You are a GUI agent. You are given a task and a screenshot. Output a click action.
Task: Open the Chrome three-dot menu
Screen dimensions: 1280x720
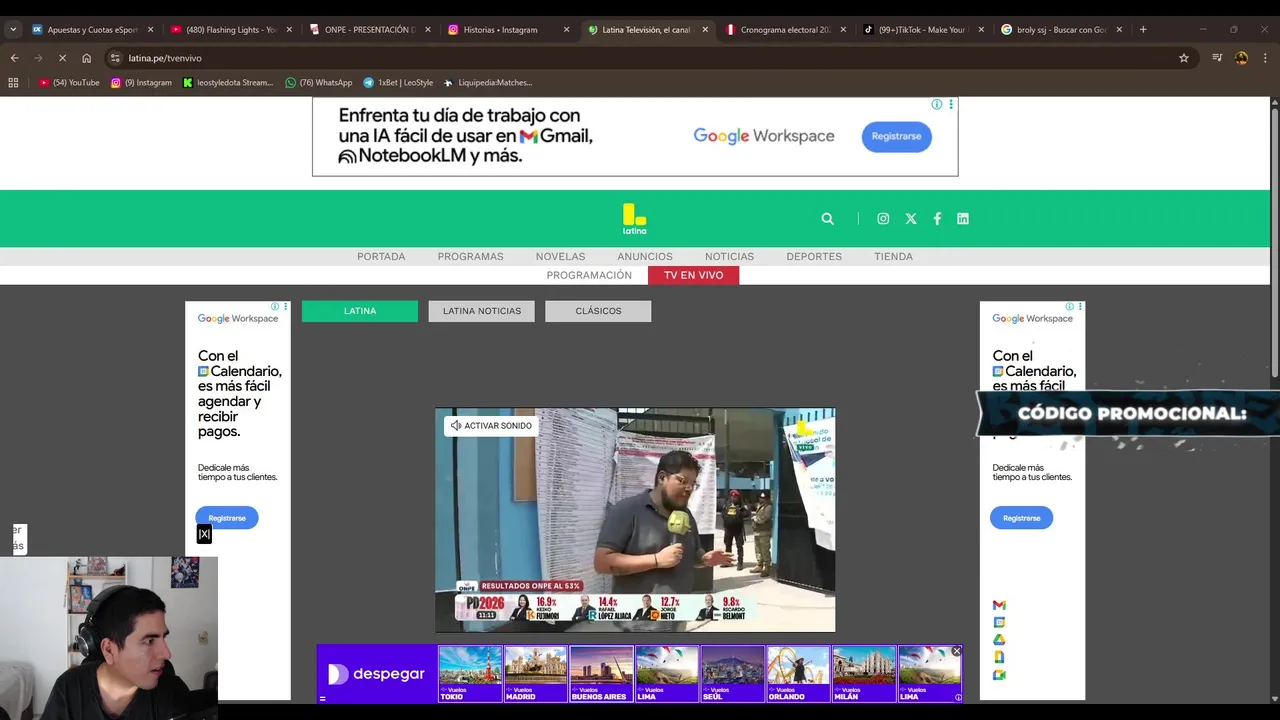pyautogui.click(x=1264, y=58)
